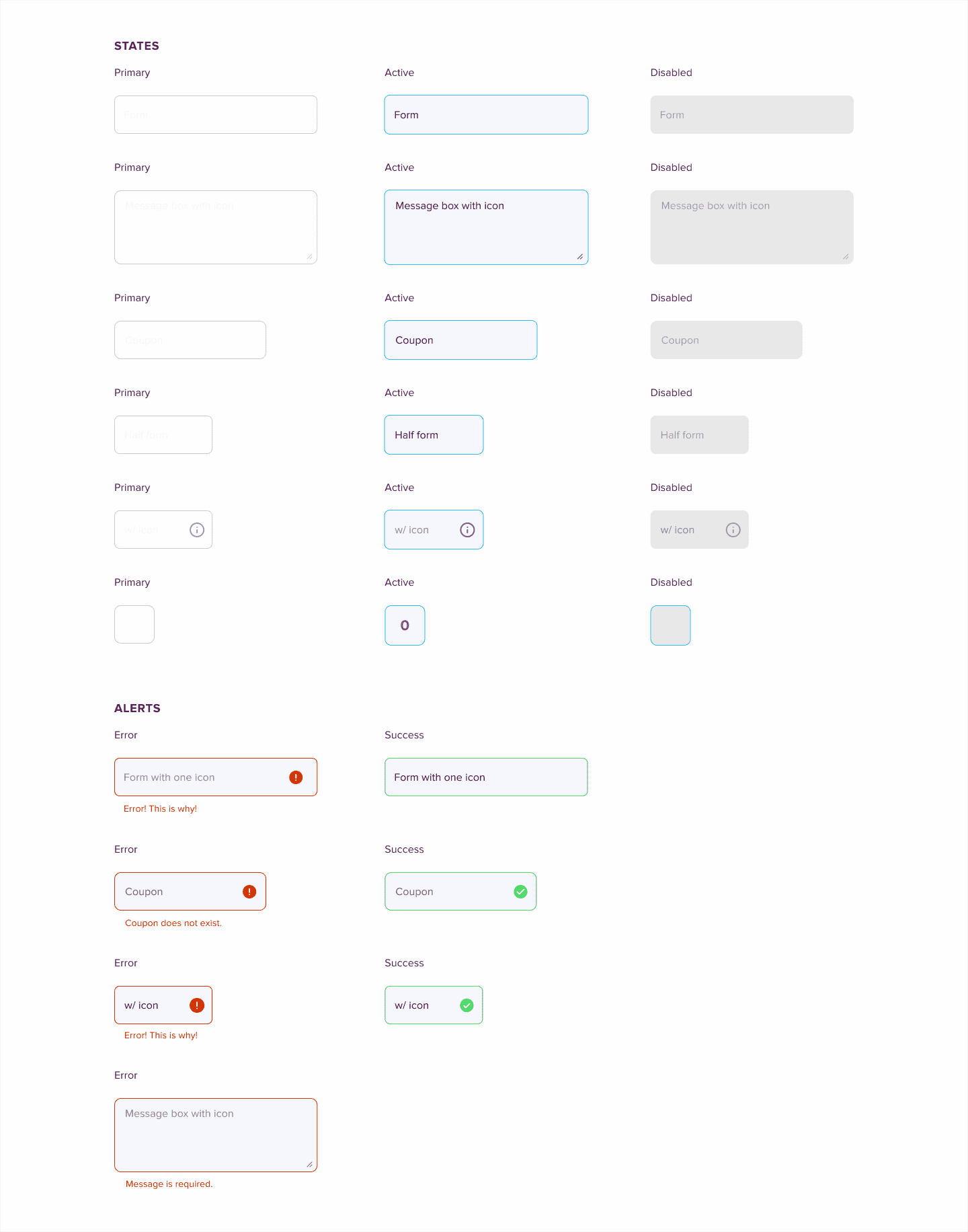Click the empty Primary small square field
Image resolution: width=968 pixels, height=1232 pixels.
(x=134, y=625)
